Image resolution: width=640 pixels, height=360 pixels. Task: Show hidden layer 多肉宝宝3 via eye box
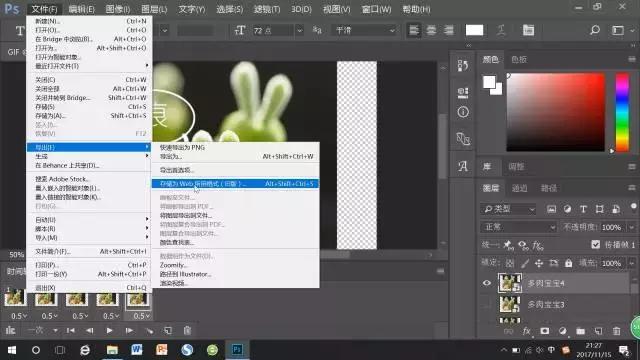[487, 304]
